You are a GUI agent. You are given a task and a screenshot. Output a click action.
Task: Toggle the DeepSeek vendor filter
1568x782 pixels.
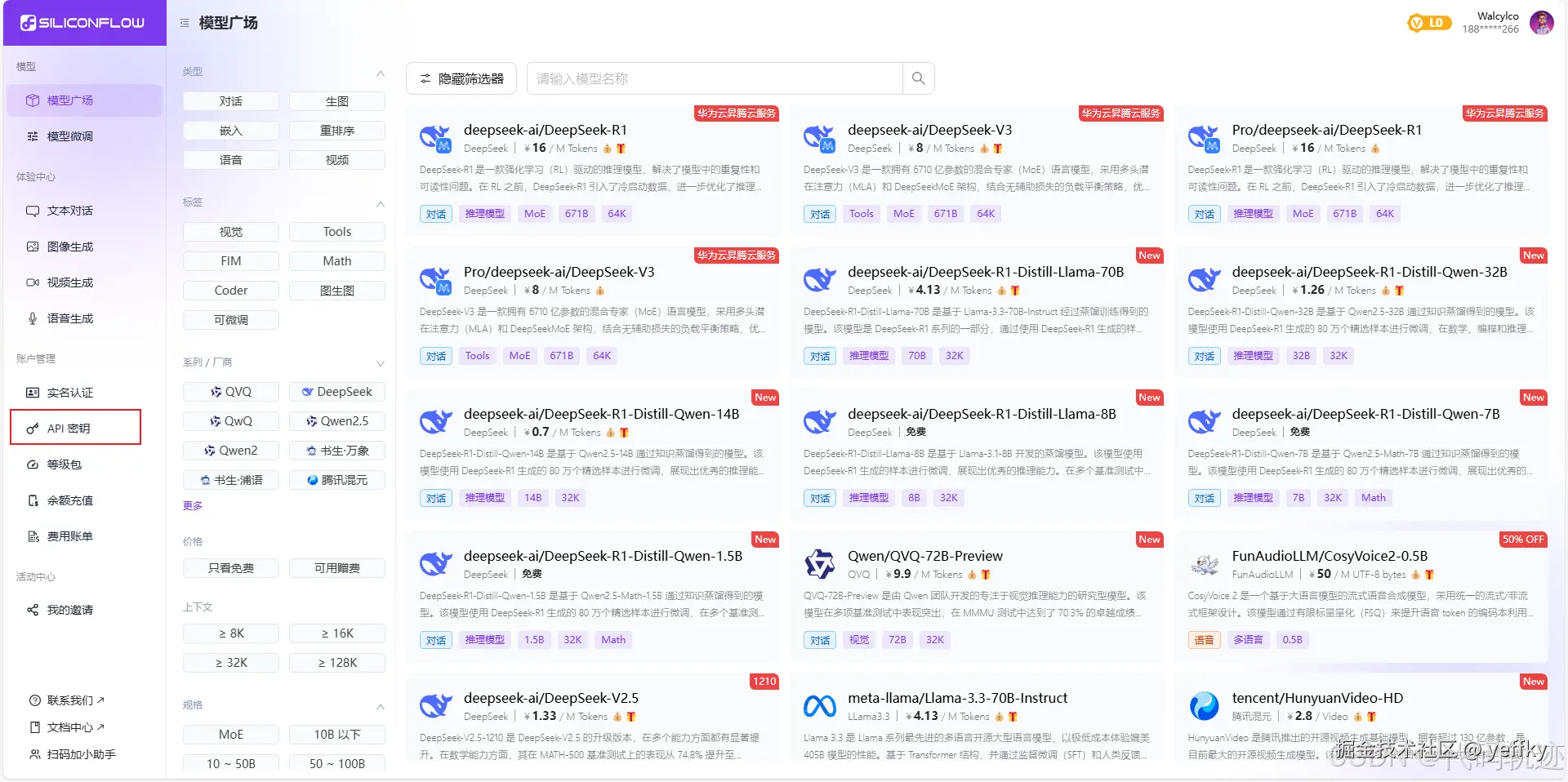[x=337, y=392]
